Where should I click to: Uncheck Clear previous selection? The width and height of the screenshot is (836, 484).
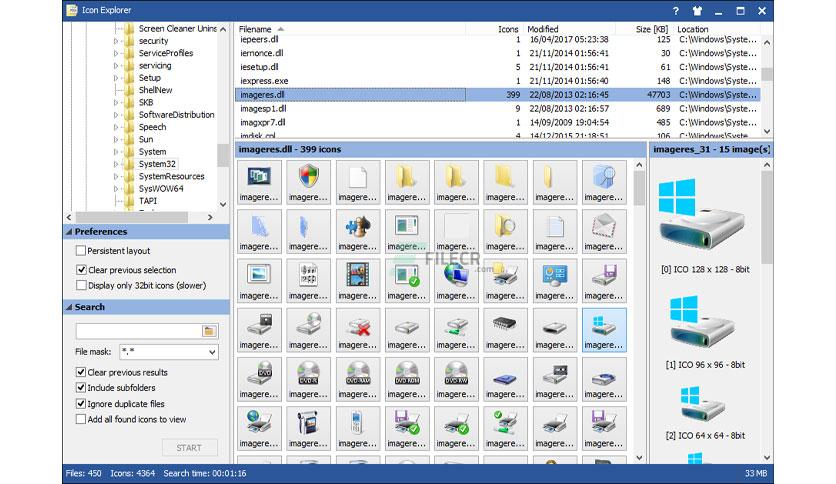81,270
